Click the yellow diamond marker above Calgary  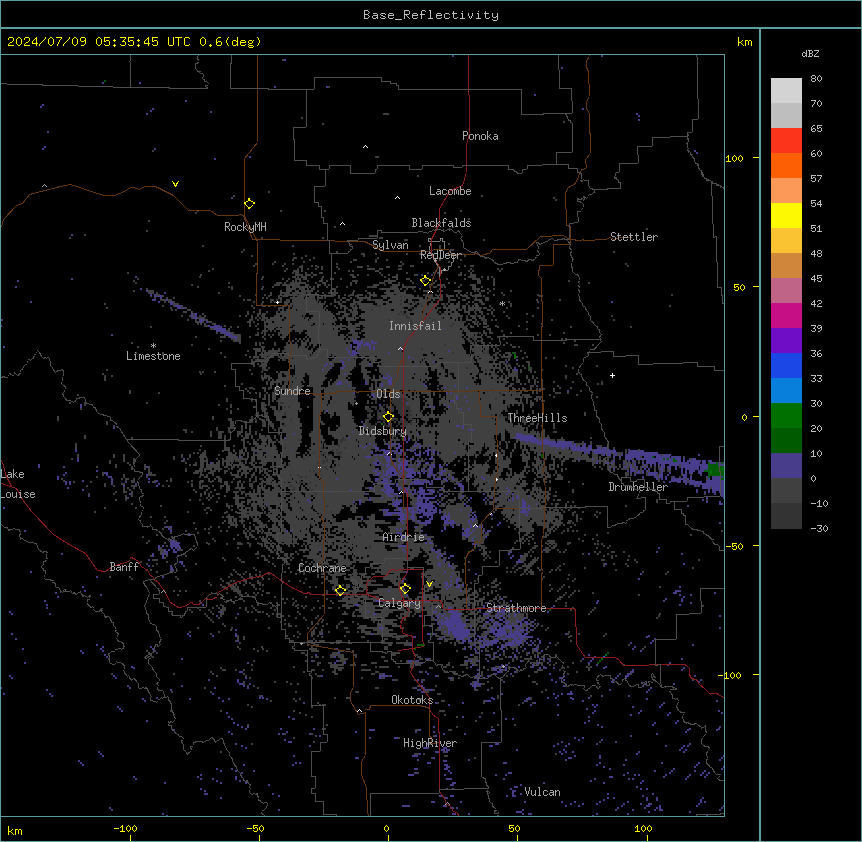405,589
